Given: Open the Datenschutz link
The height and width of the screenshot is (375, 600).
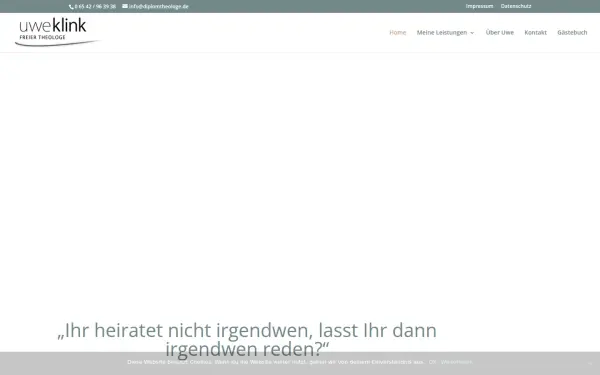Looking at the screenshot, I should (516, 6).
